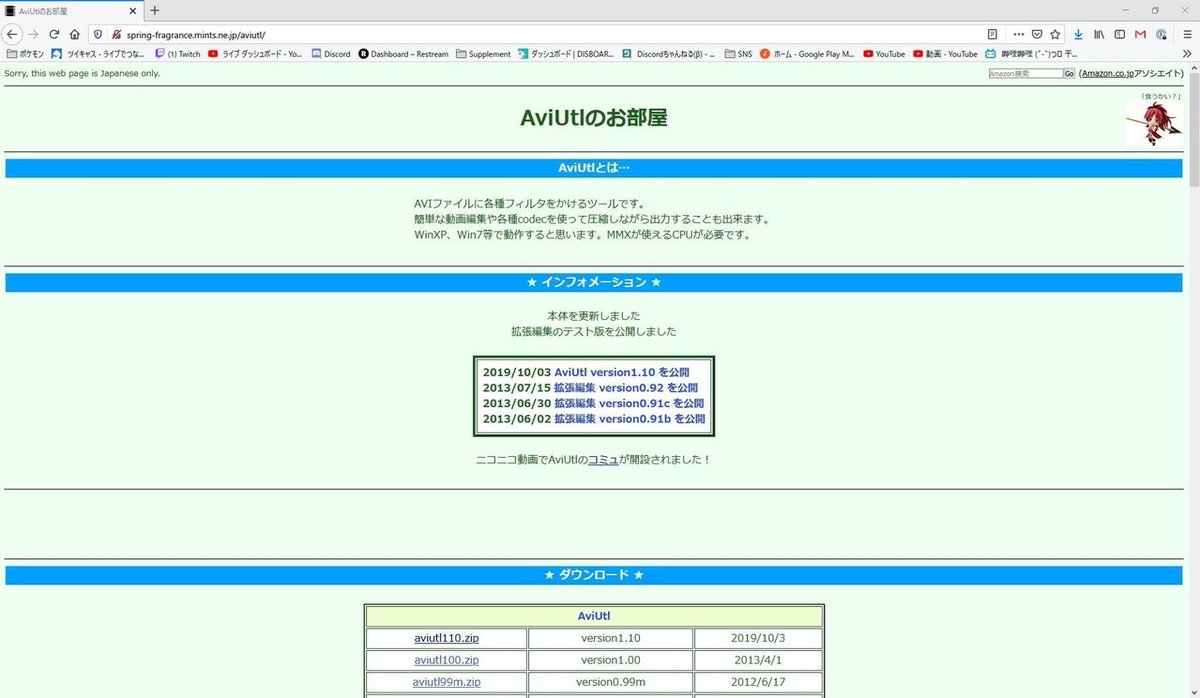This screenshot has width=1200, height=698.
Task: Open the plain YouTube bookmark
Action: (x=884, y=54)
